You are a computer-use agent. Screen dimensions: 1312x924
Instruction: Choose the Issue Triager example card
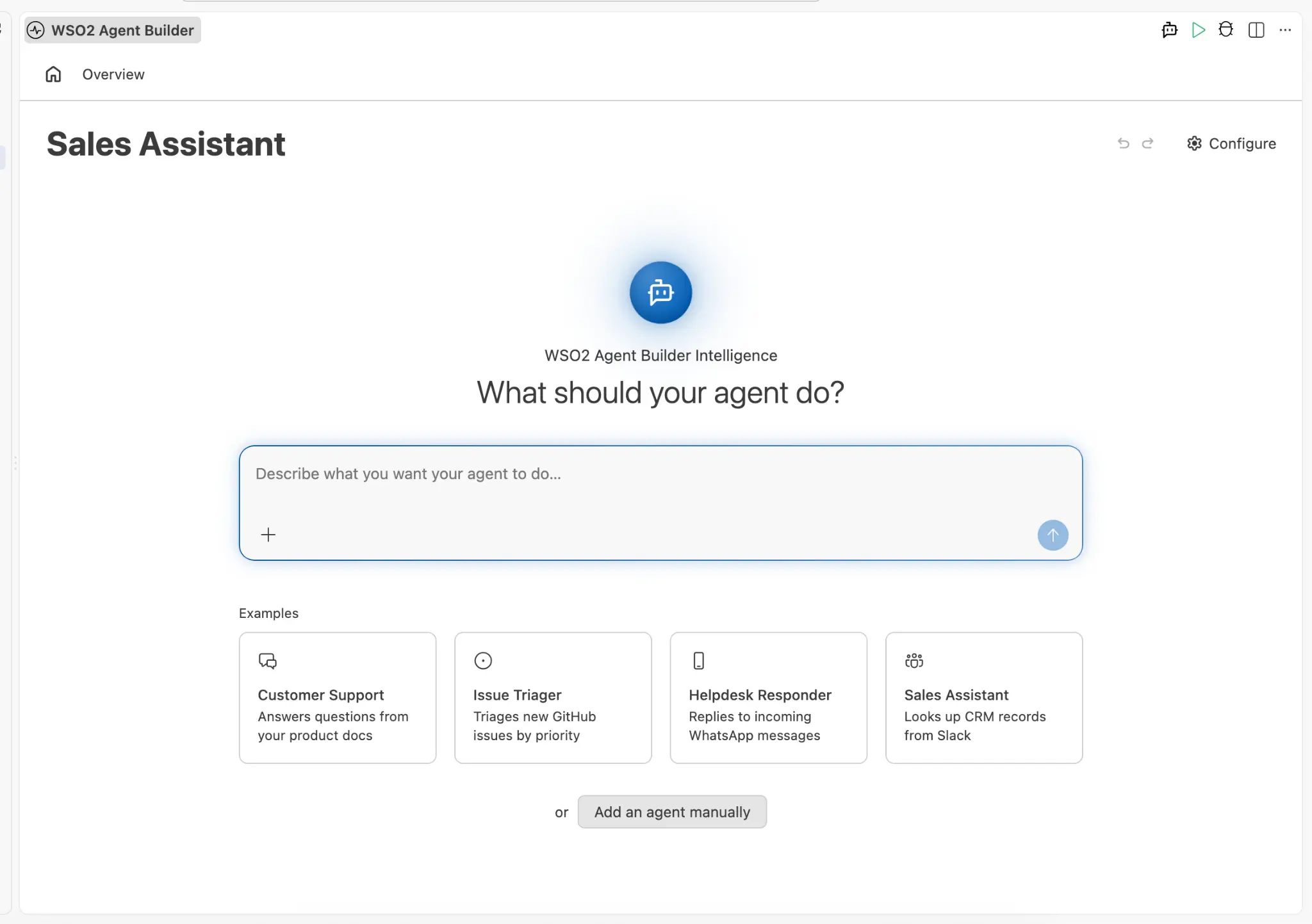[553, 698]
